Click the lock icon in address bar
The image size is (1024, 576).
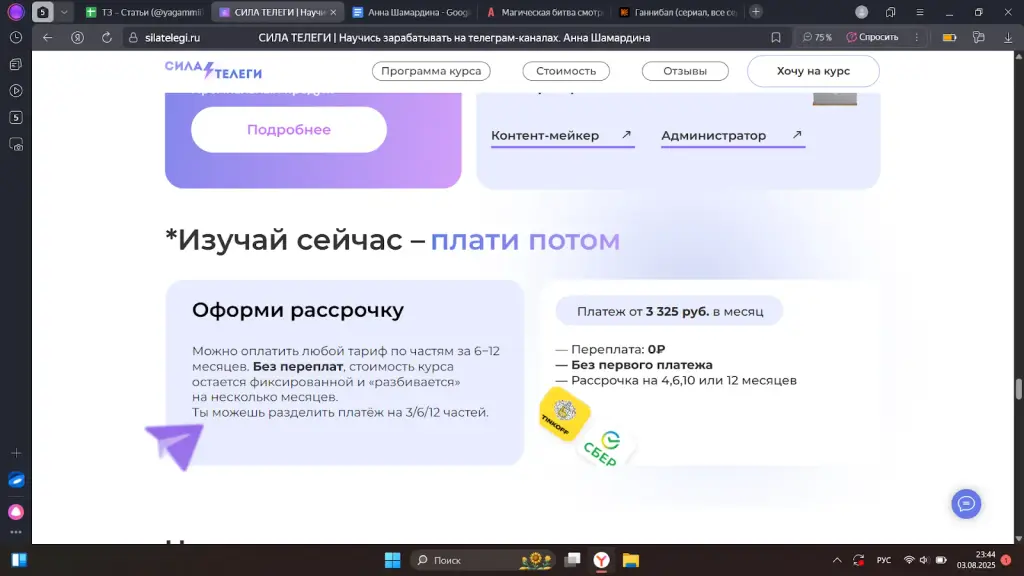133,38
